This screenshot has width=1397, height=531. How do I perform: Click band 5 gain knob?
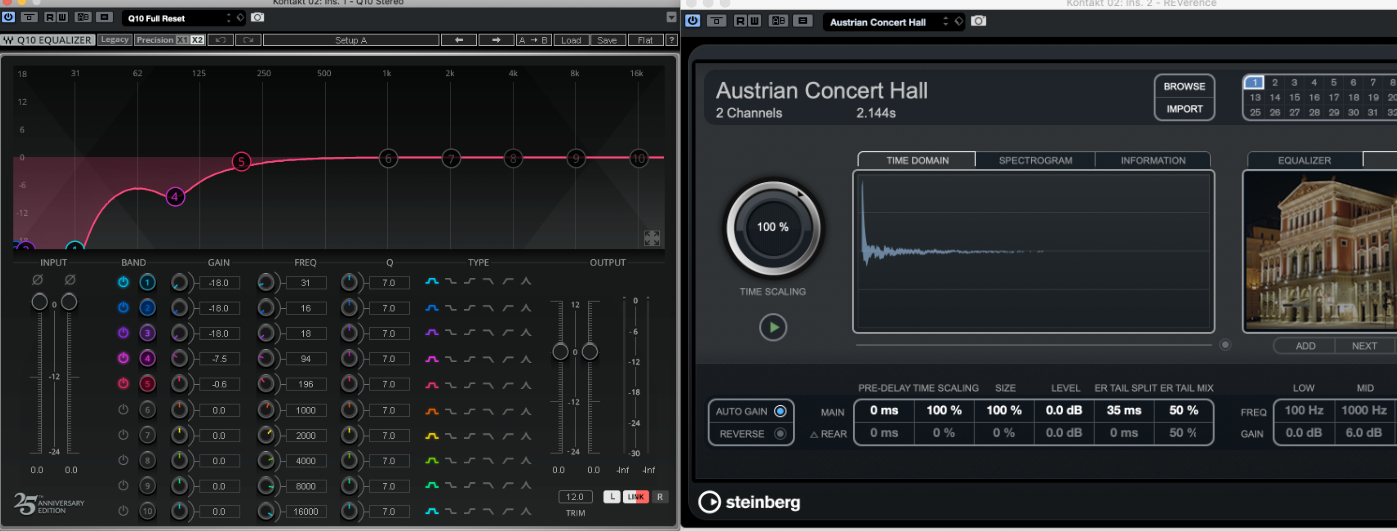click(x=180, y=383)
